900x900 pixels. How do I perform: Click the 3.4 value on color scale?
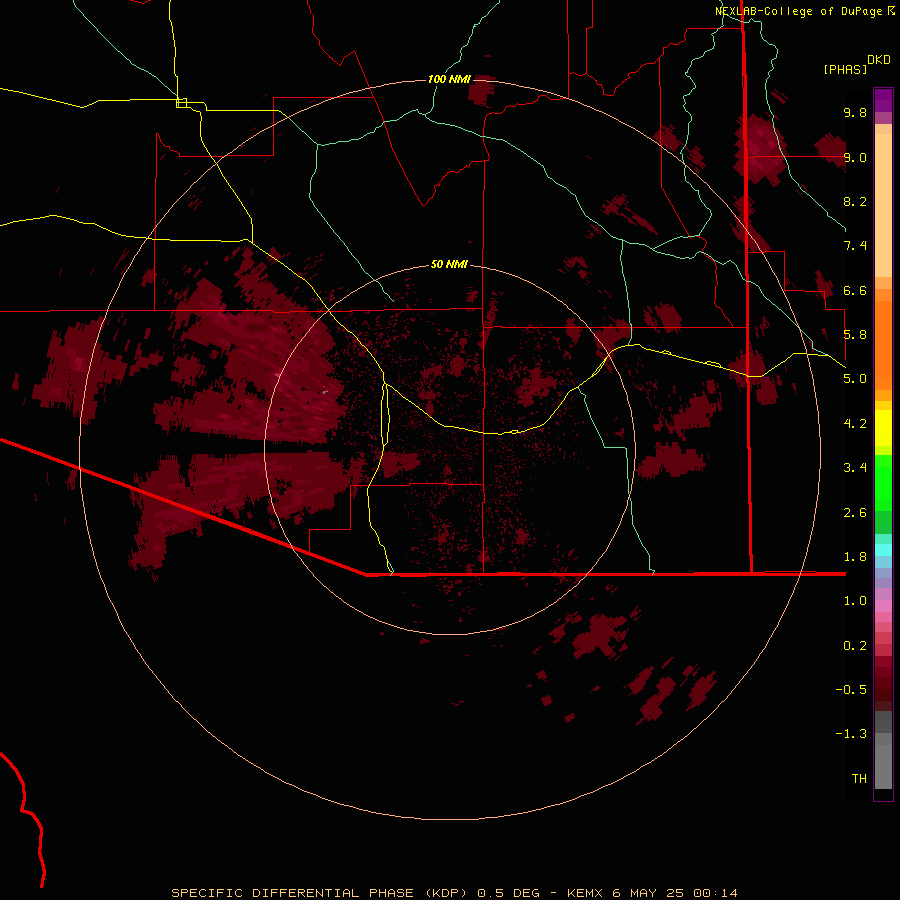coord(855,468)
